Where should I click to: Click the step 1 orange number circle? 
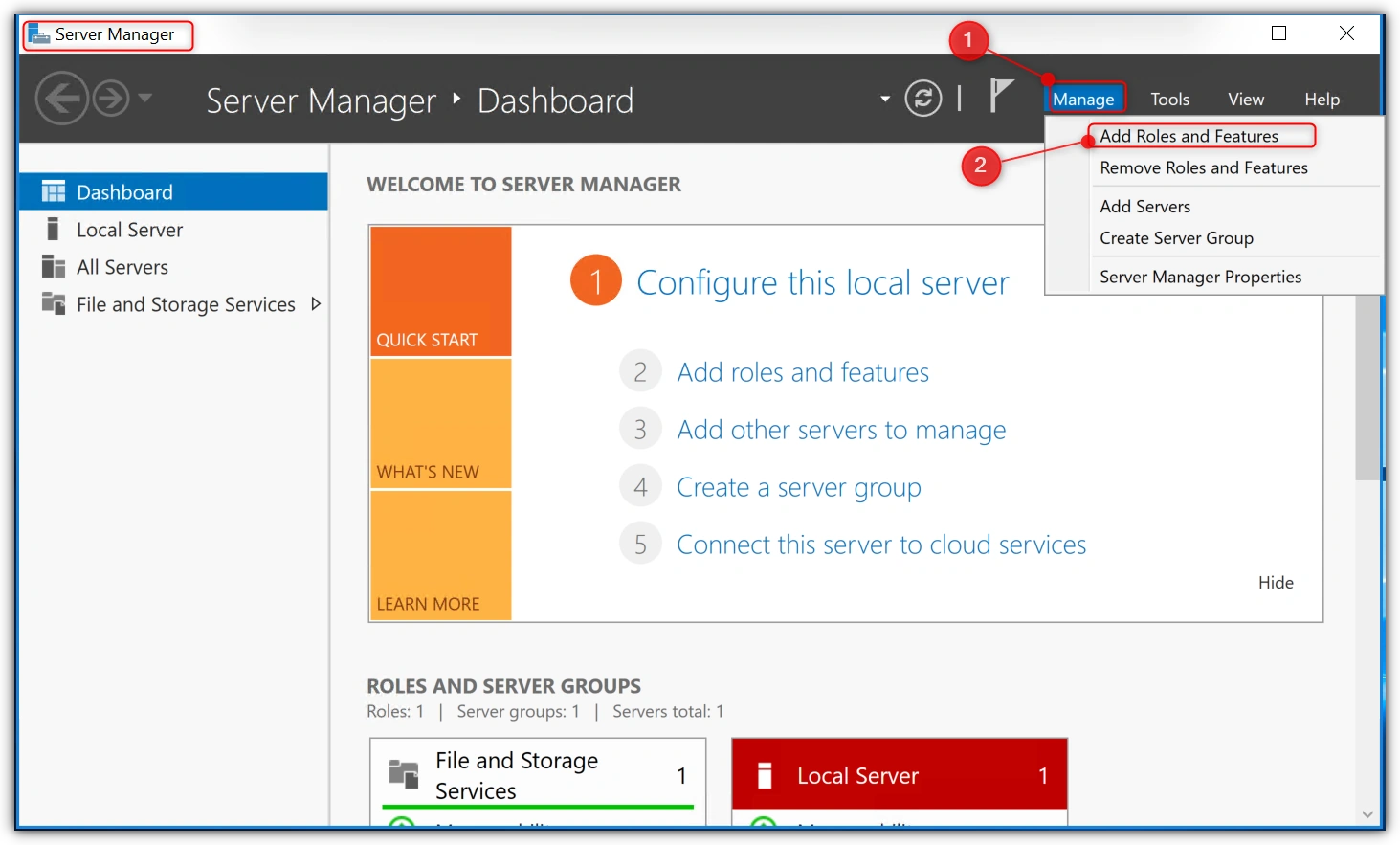[596, 280]
